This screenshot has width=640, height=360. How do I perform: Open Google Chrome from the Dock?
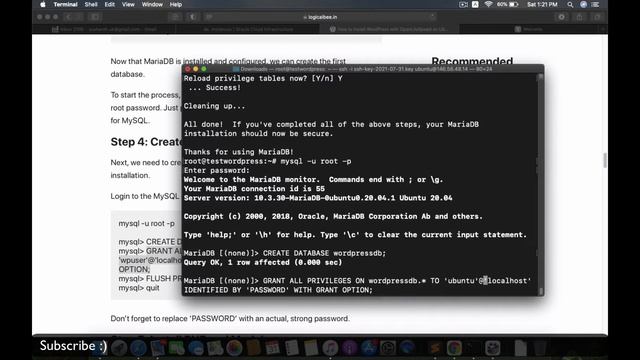tap(454, 348)
